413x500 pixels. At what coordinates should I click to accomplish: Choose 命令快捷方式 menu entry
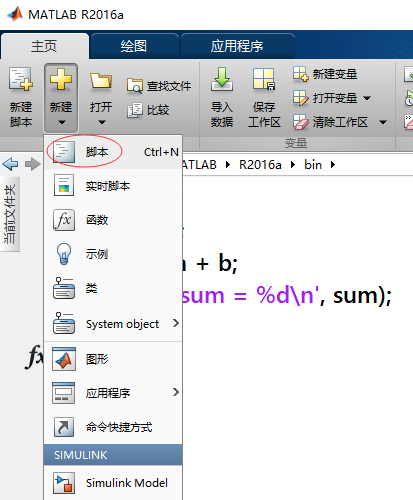point(113,427)
